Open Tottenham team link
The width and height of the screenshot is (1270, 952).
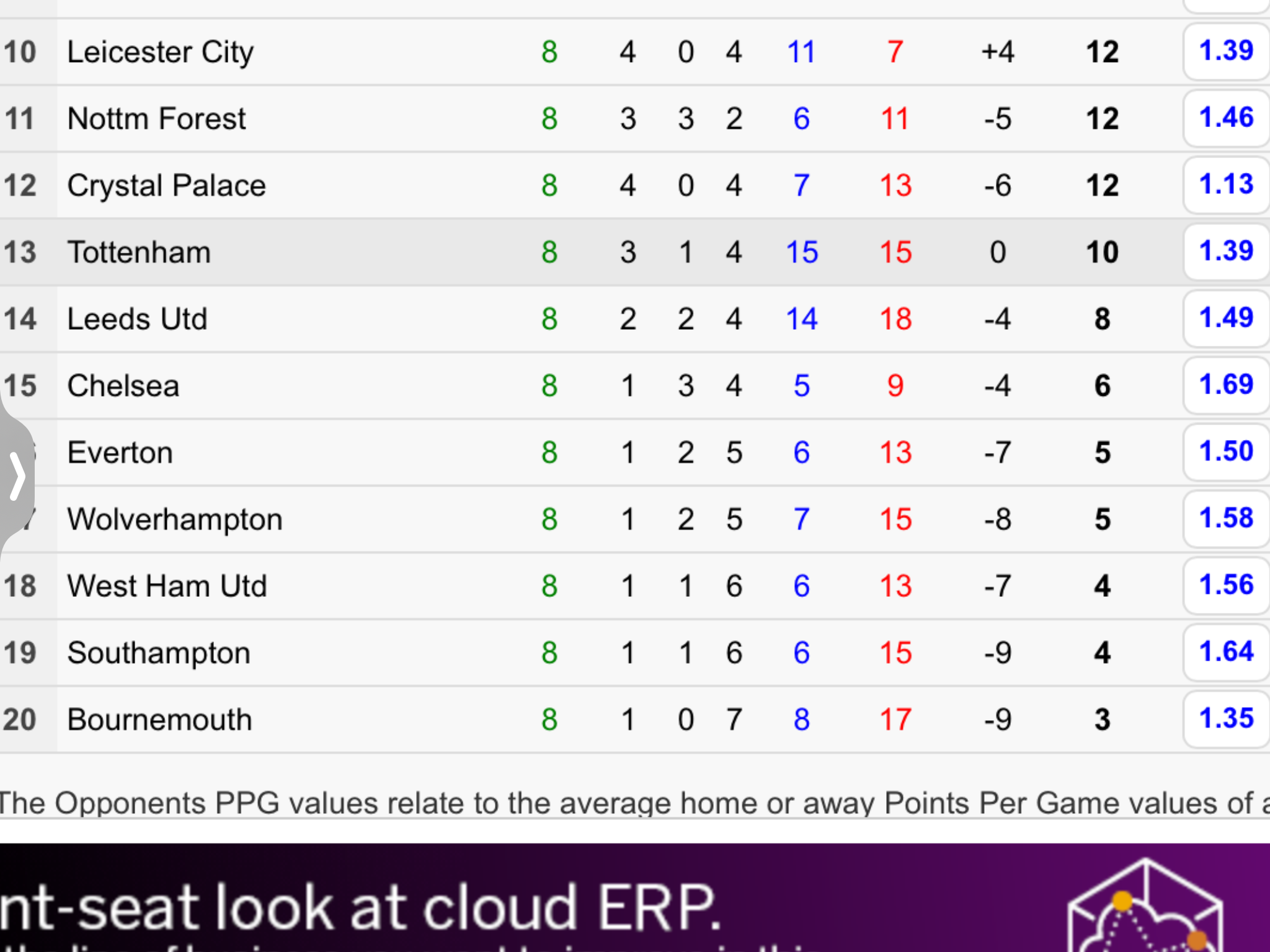click(x=139, y=252)
